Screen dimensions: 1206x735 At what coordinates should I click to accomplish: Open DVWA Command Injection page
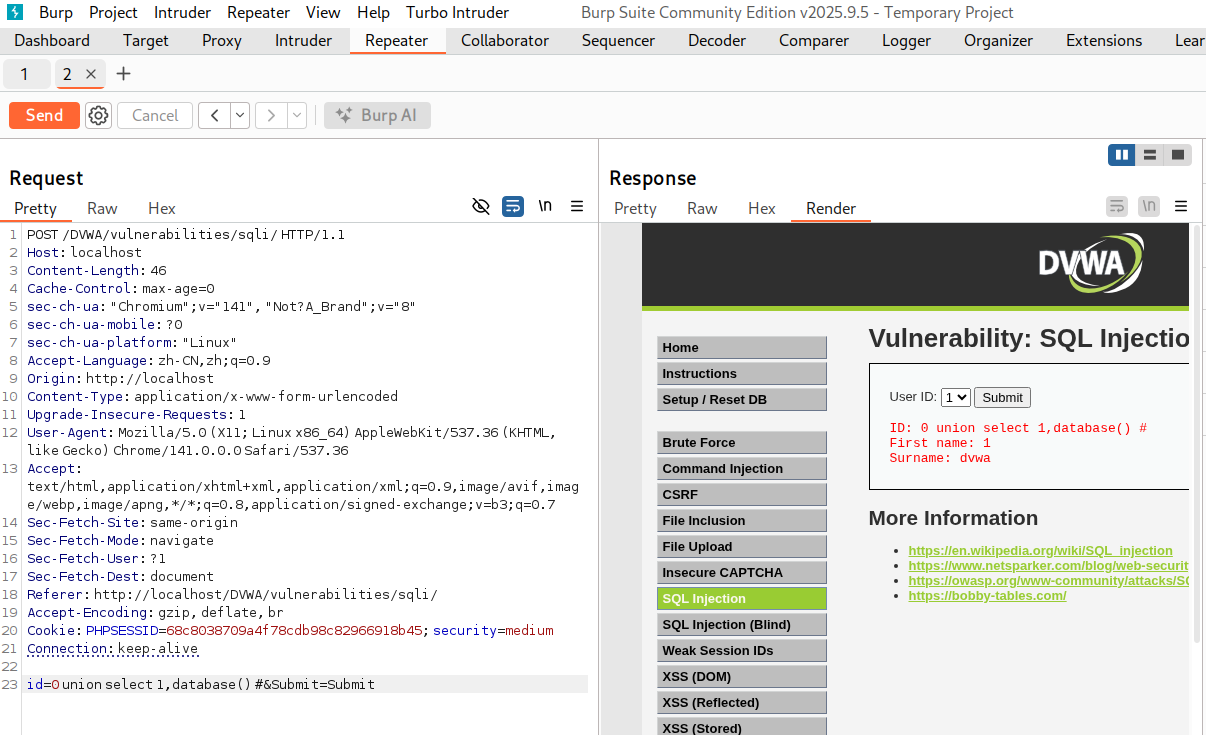(x=742, y=468)
